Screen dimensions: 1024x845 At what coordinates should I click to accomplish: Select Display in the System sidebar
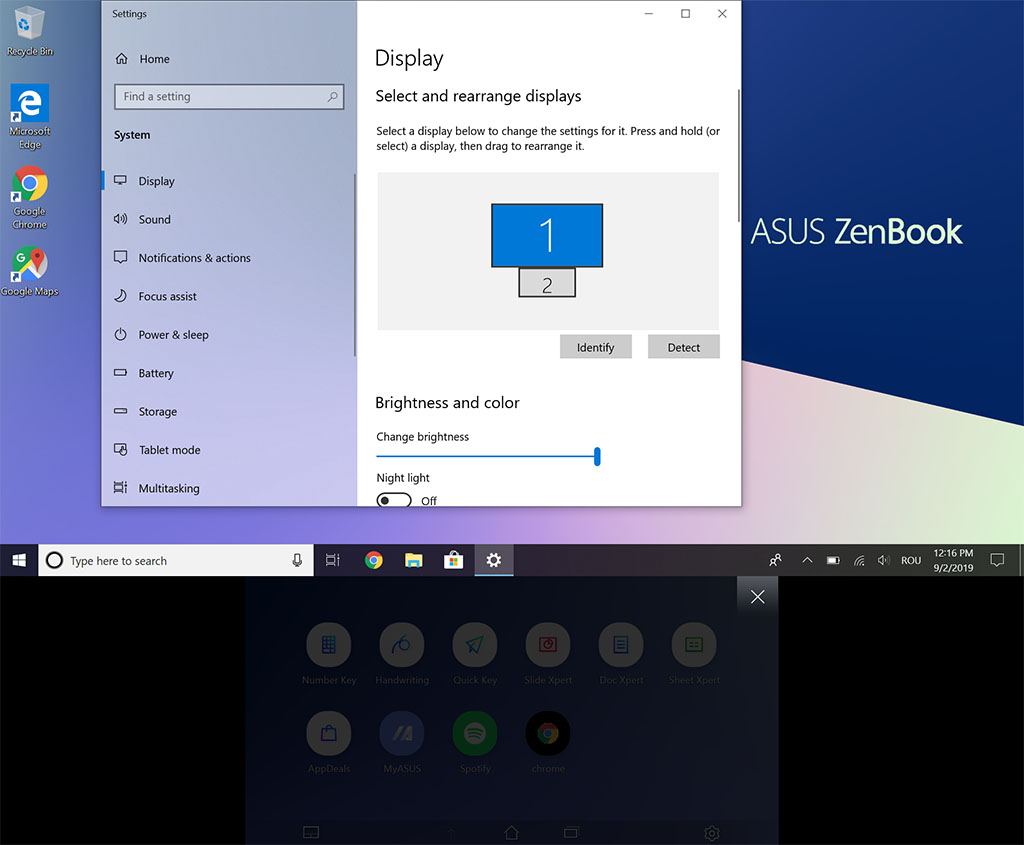[x=229, y=181]
